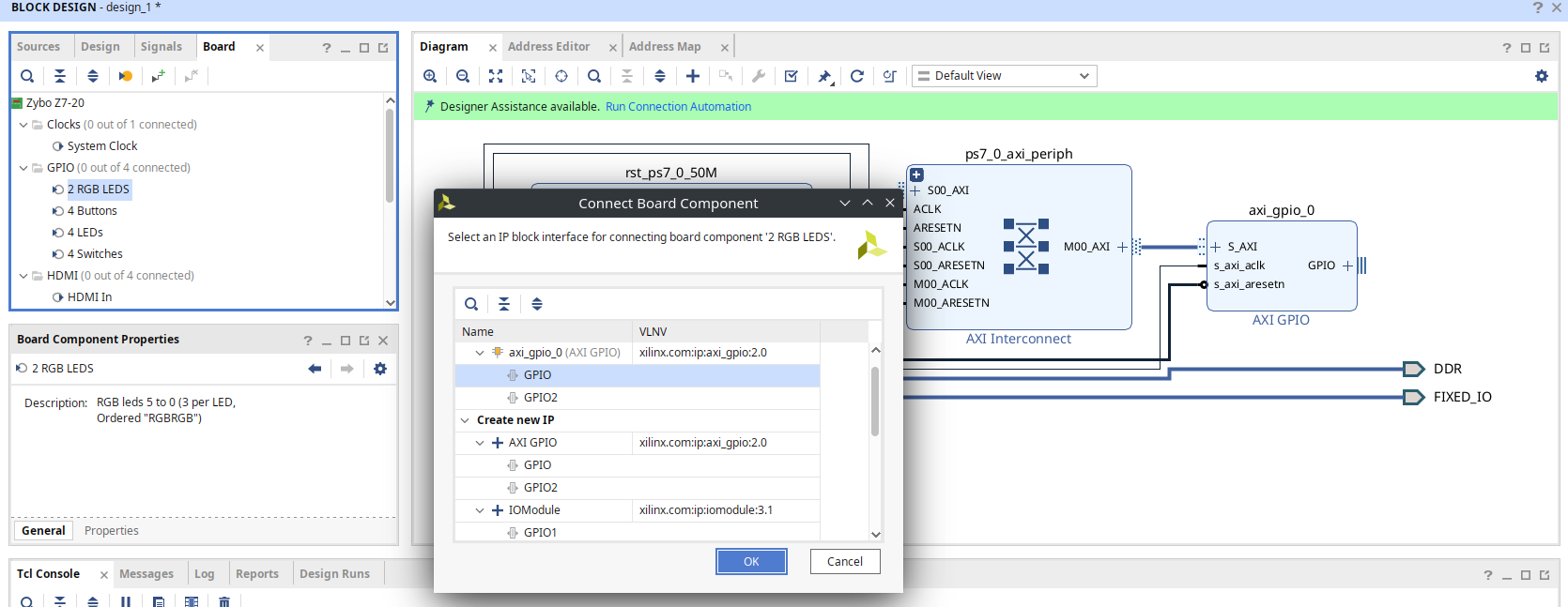Click the Board panel vertical scrollbar
This screenshot has height=607, width=1568.
point(390,156)
